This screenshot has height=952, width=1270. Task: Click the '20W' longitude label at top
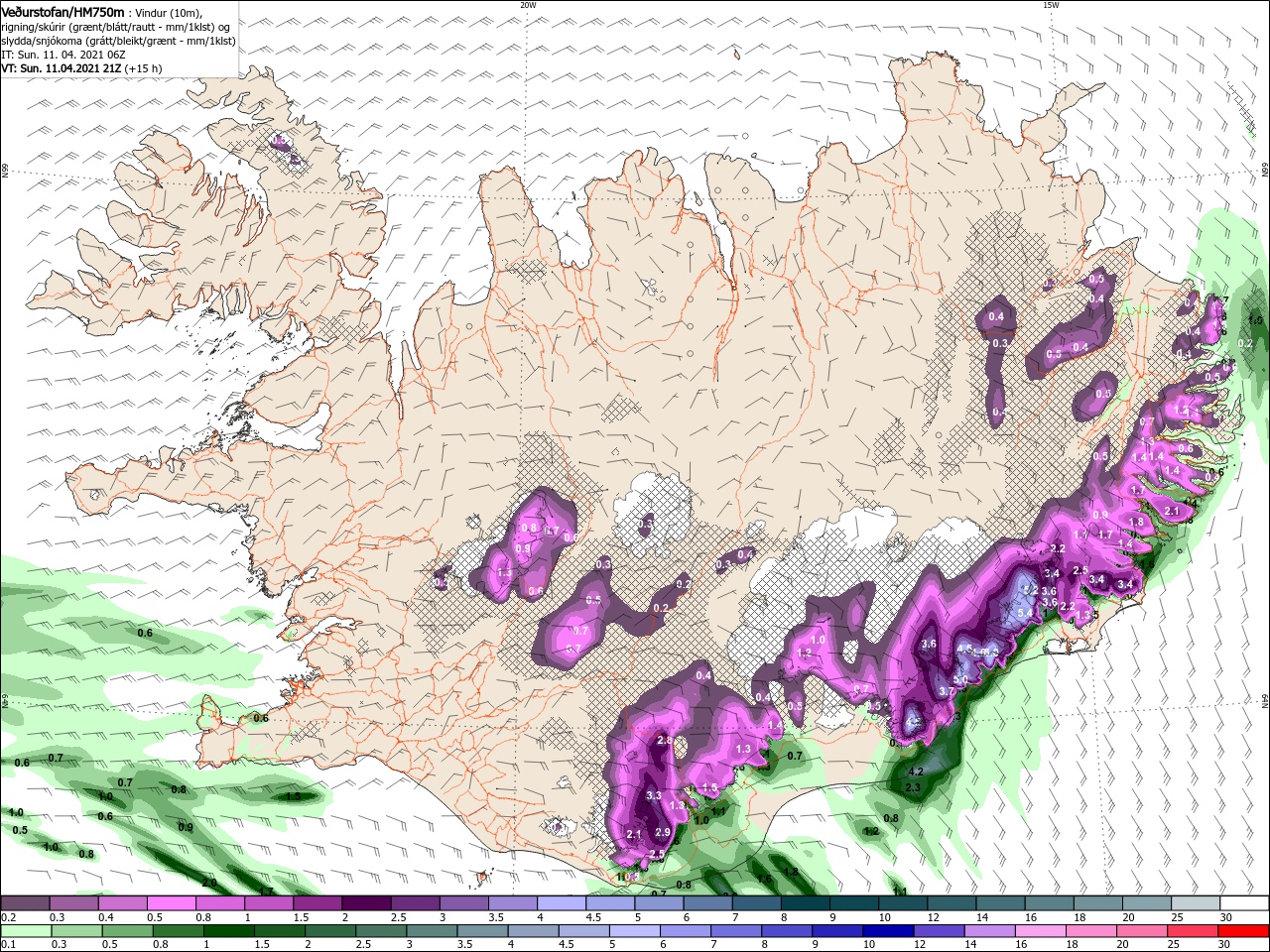(x=529, y=5)
